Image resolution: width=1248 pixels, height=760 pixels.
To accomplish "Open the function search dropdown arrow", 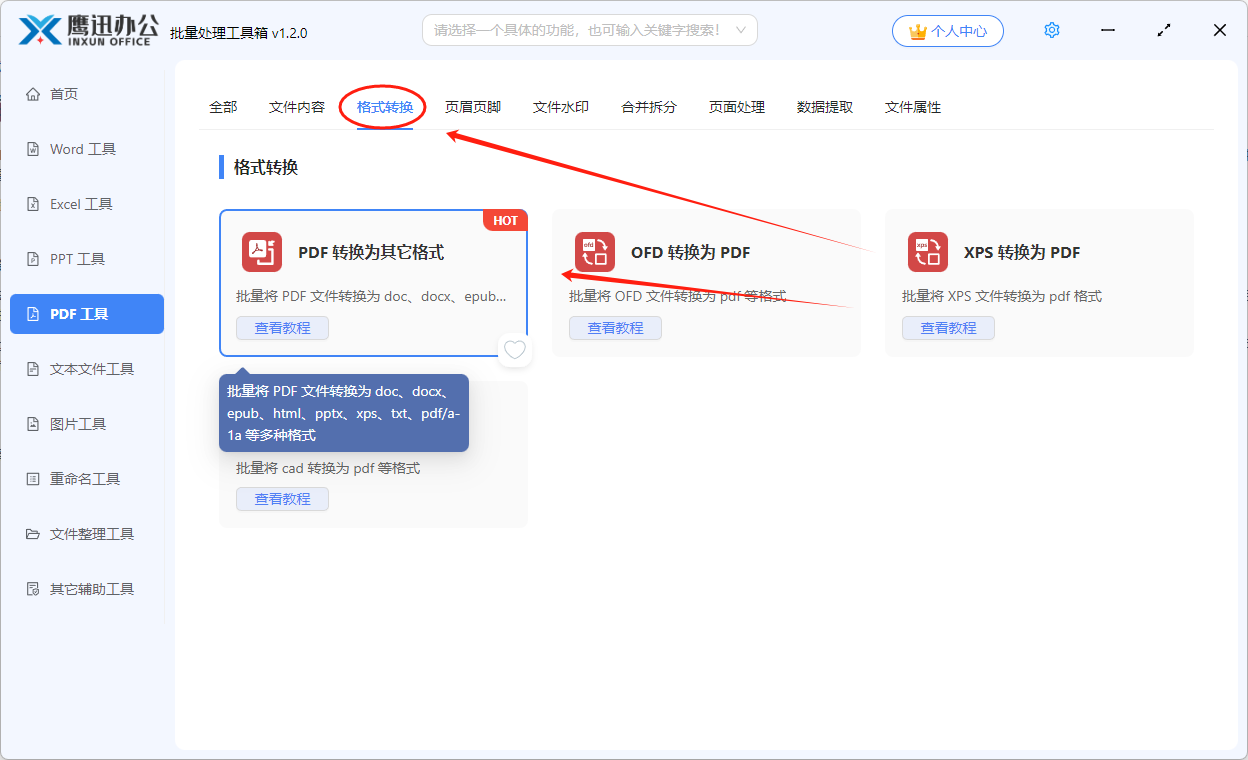I will [x=741, y=30].
